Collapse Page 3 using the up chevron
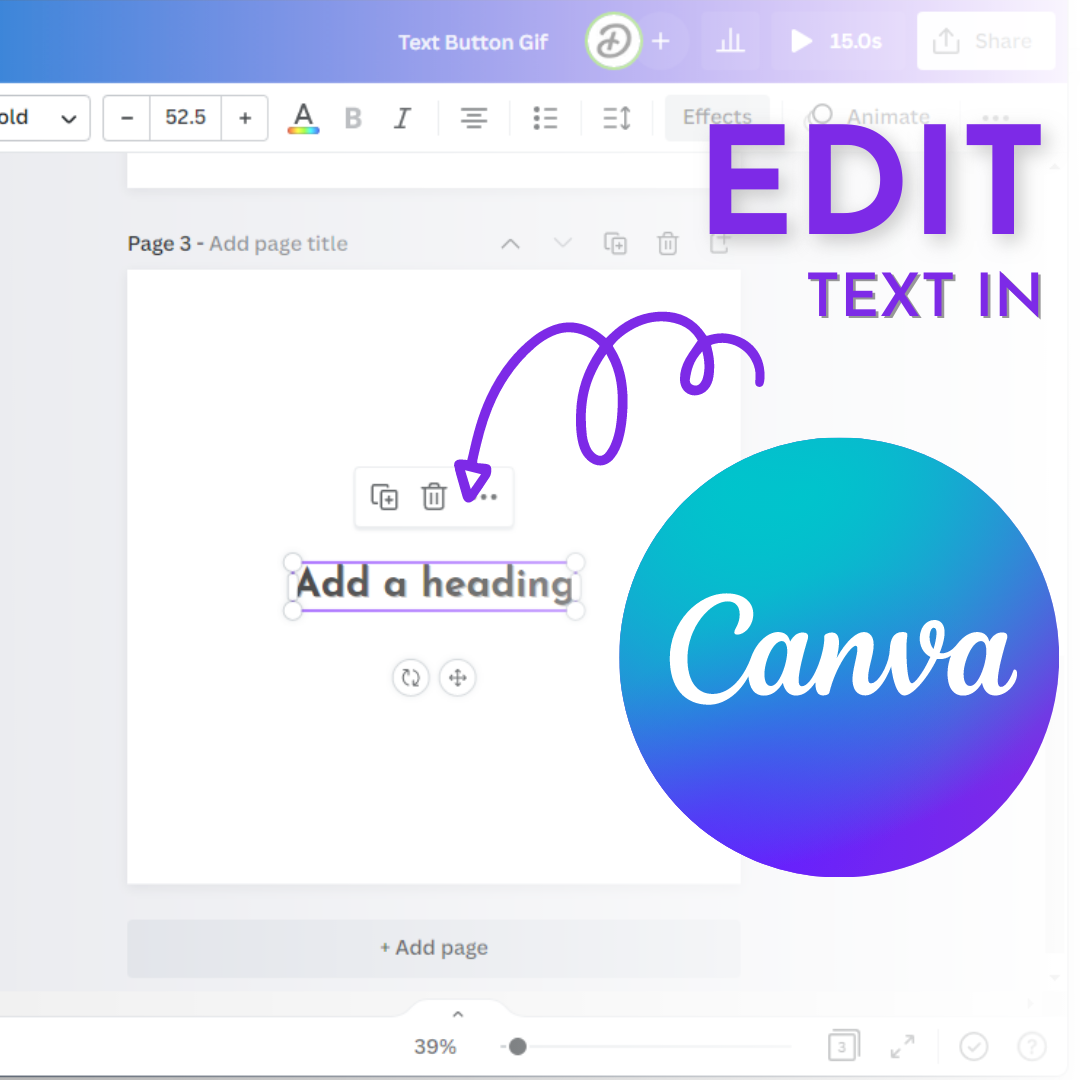 click(510, 243)
